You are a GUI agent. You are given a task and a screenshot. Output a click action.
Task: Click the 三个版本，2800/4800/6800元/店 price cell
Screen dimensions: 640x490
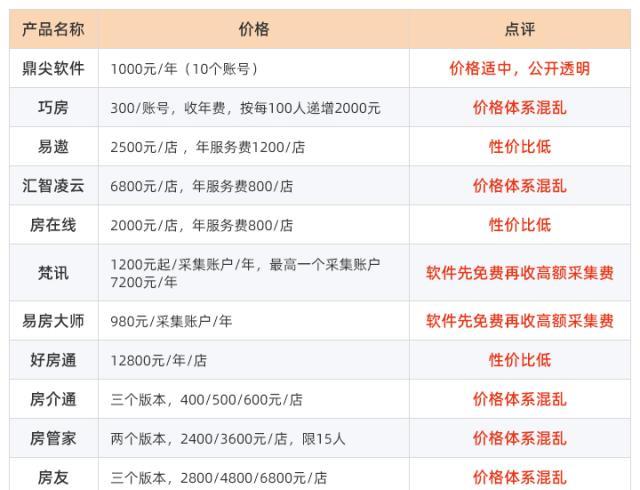(254, 474)
